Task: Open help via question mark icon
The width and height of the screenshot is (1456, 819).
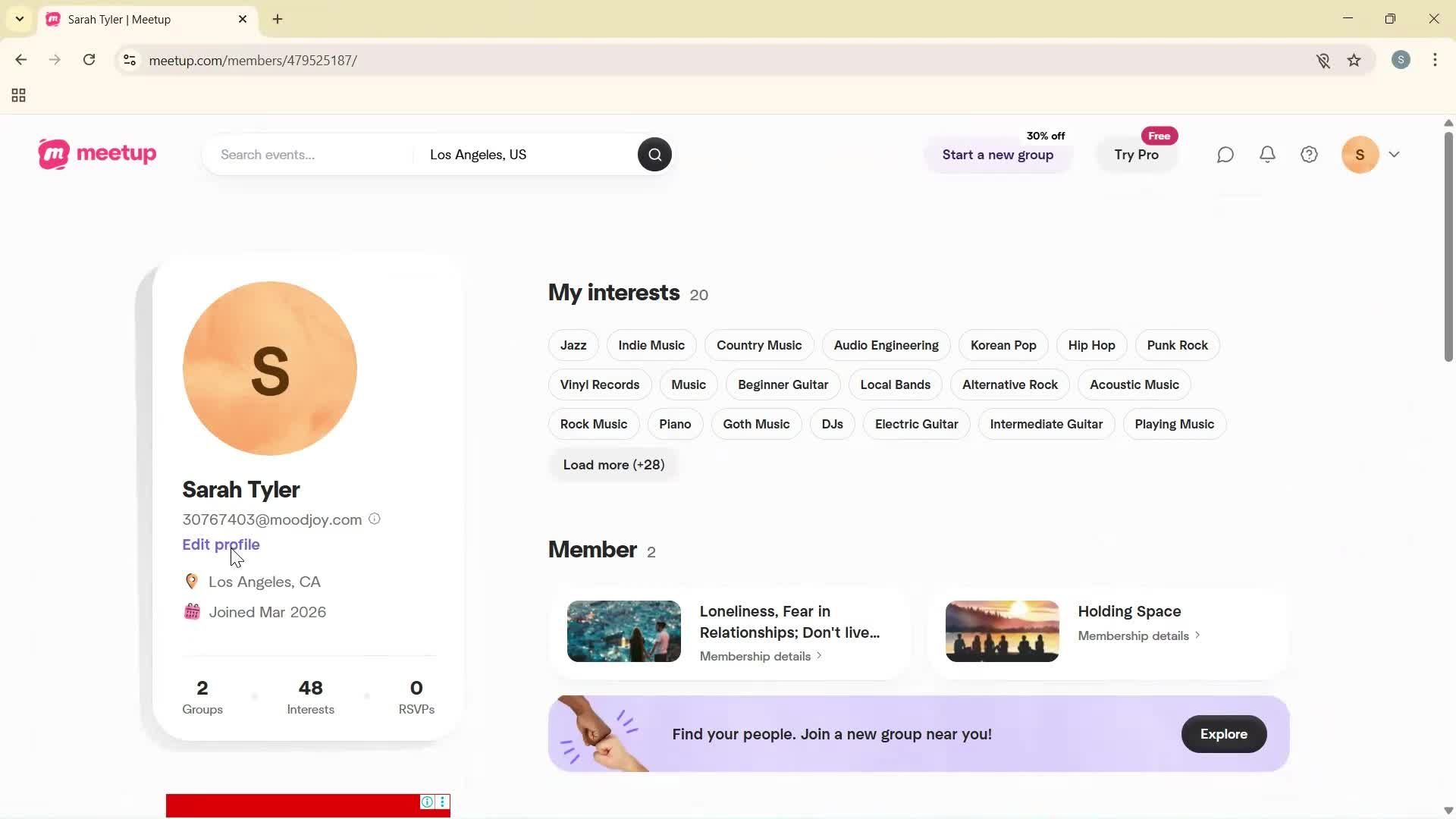Action: [x=1309, y=154]
